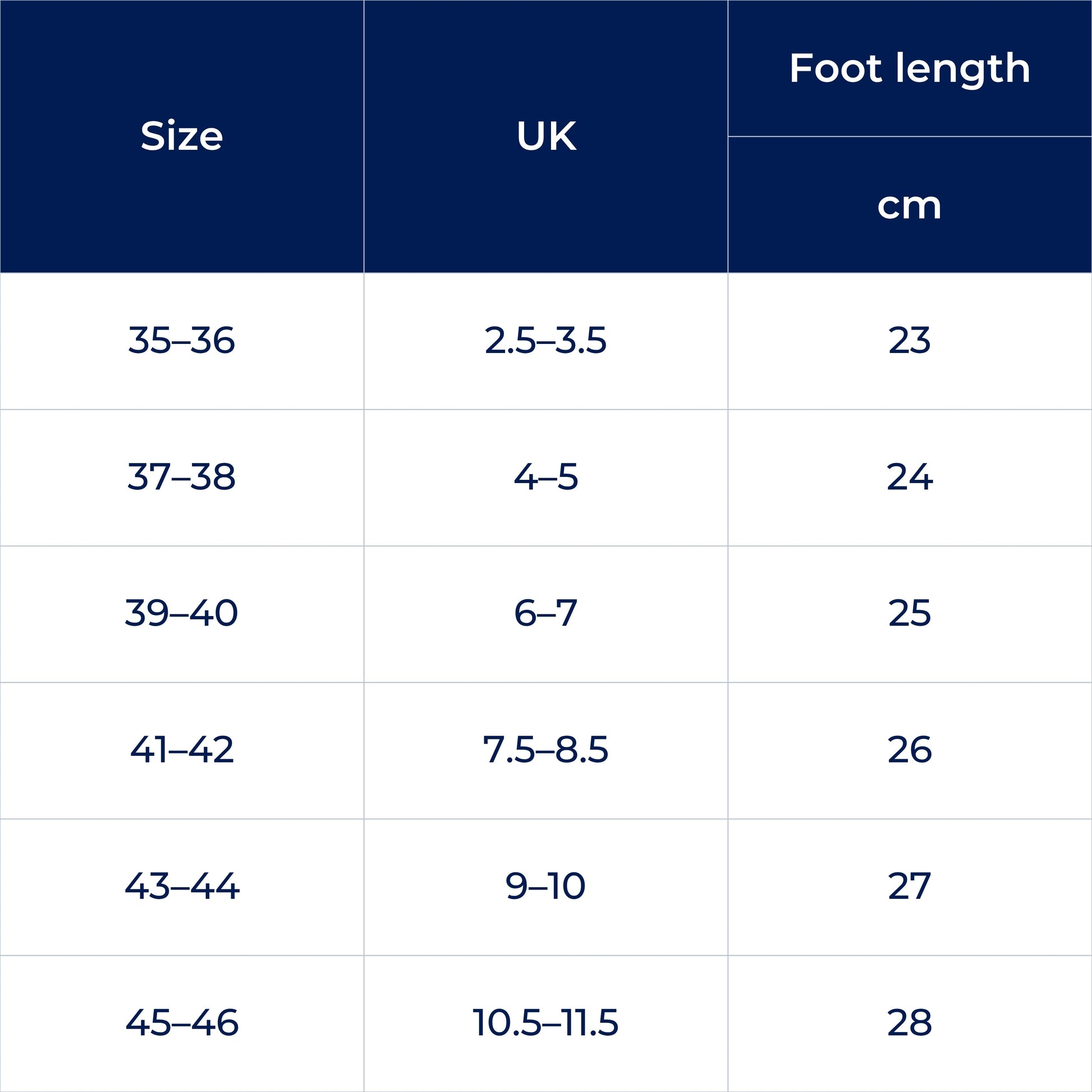
Task: Select the 43–44 size cell
Action: (181, 886)
